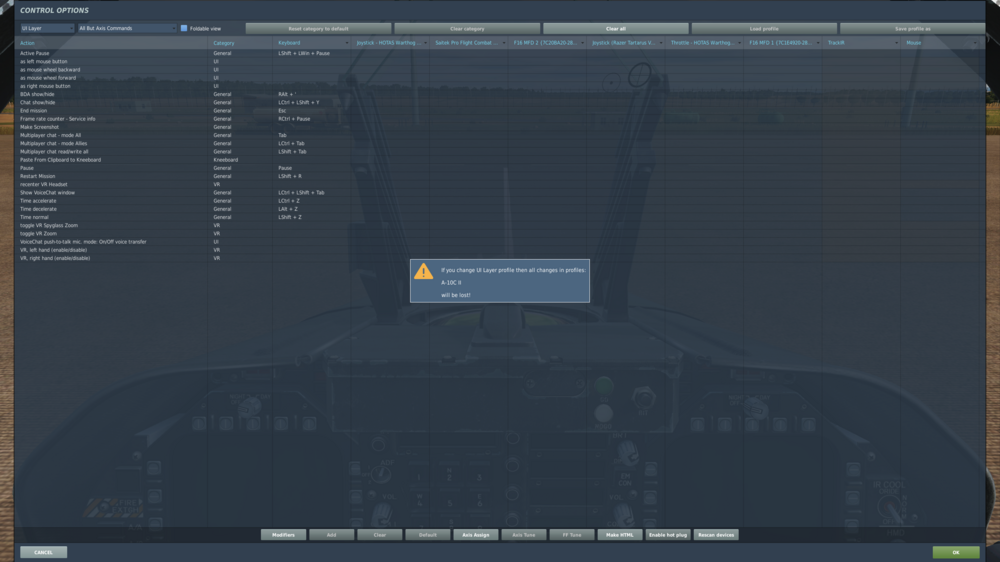Click the FF Tune button
The height and width of the screenshot is (562, 1000).
(x=572, y=535)
